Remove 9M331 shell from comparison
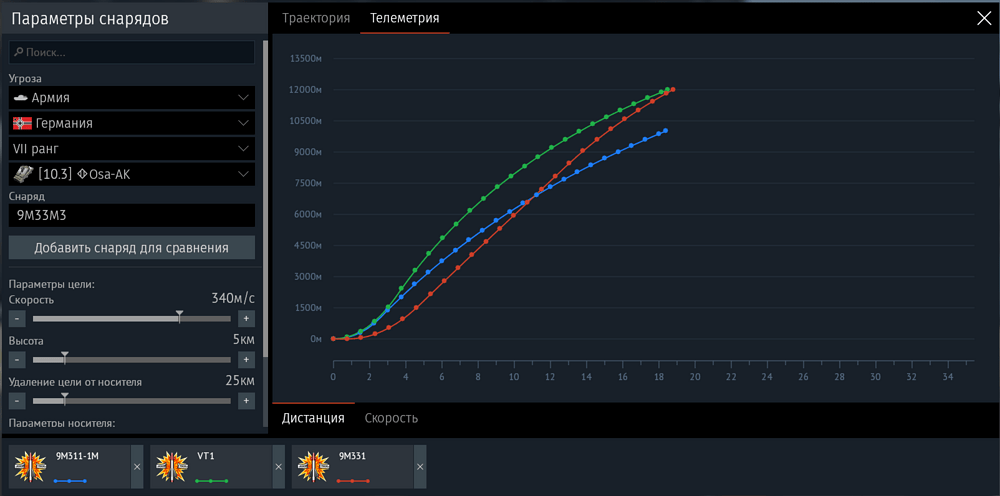This screenshot has height=496, width=1000. pyautogui.click(x=420, y=467)
